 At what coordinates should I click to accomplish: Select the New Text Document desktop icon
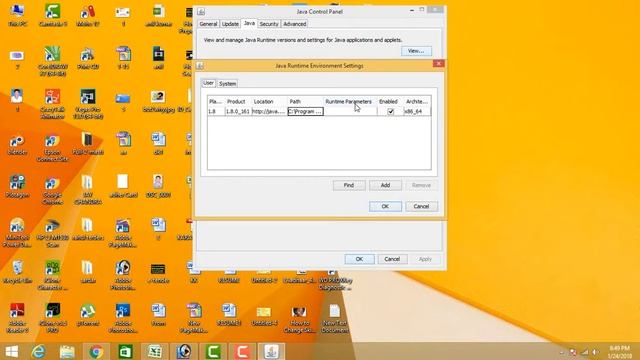coord(335,318)
